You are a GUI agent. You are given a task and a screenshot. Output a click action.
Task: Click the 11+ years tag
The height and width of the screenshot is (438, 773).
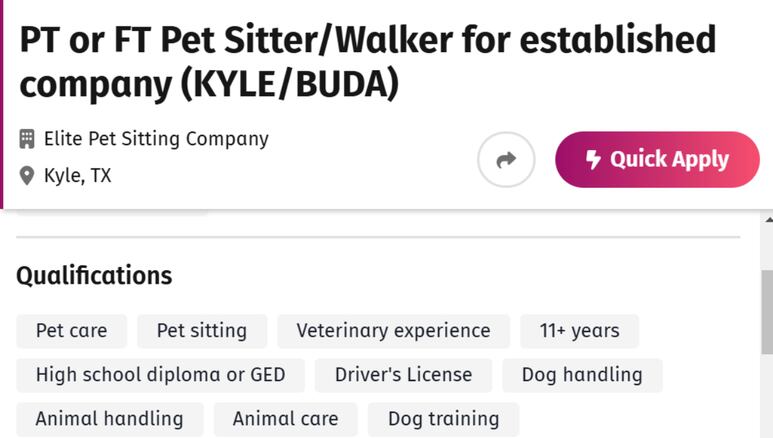(x=579, y=331)
